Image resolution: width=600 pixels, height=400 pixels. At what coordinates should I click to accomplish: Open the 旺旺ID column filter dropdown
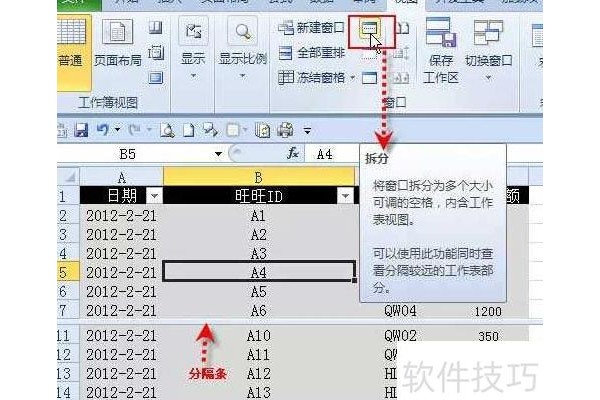(345, 196)
